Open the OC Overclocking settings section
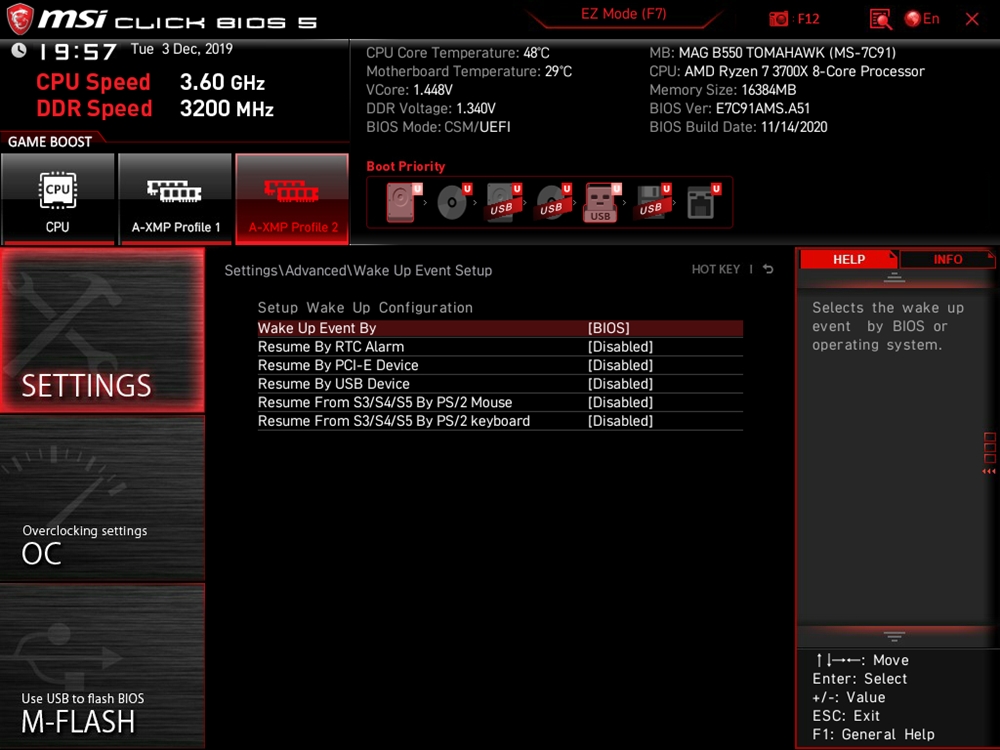1000x750 pixels. tap(102, 499)
